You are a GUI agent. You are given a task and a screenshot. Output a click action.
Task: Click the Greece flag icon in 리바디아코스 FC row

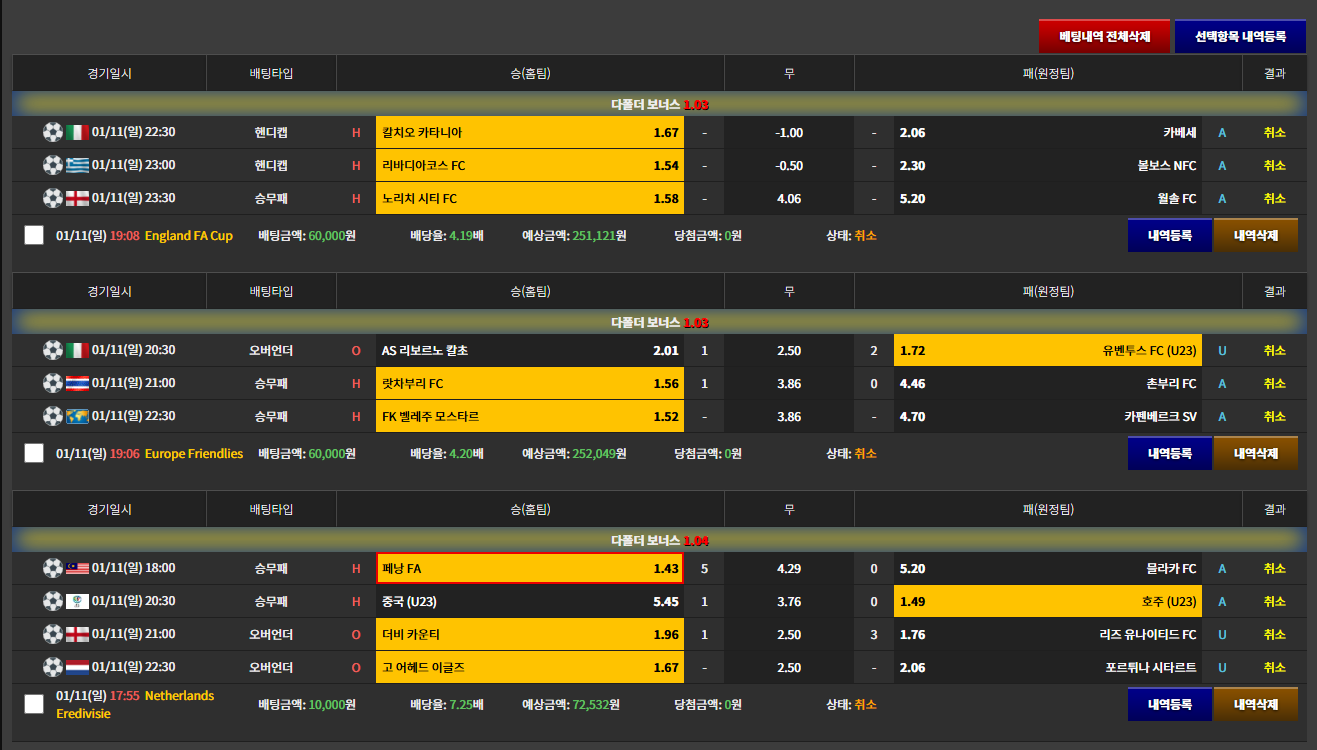[78, 166]
